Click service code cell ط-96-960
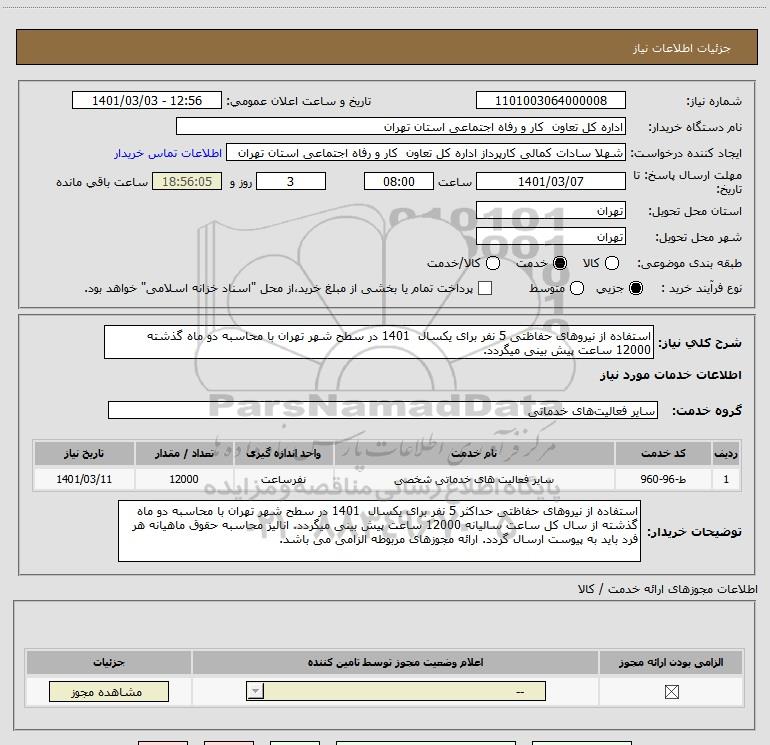The height and width of the screenshot is (745, 770). pyautogui.click(x=663, y=479)
